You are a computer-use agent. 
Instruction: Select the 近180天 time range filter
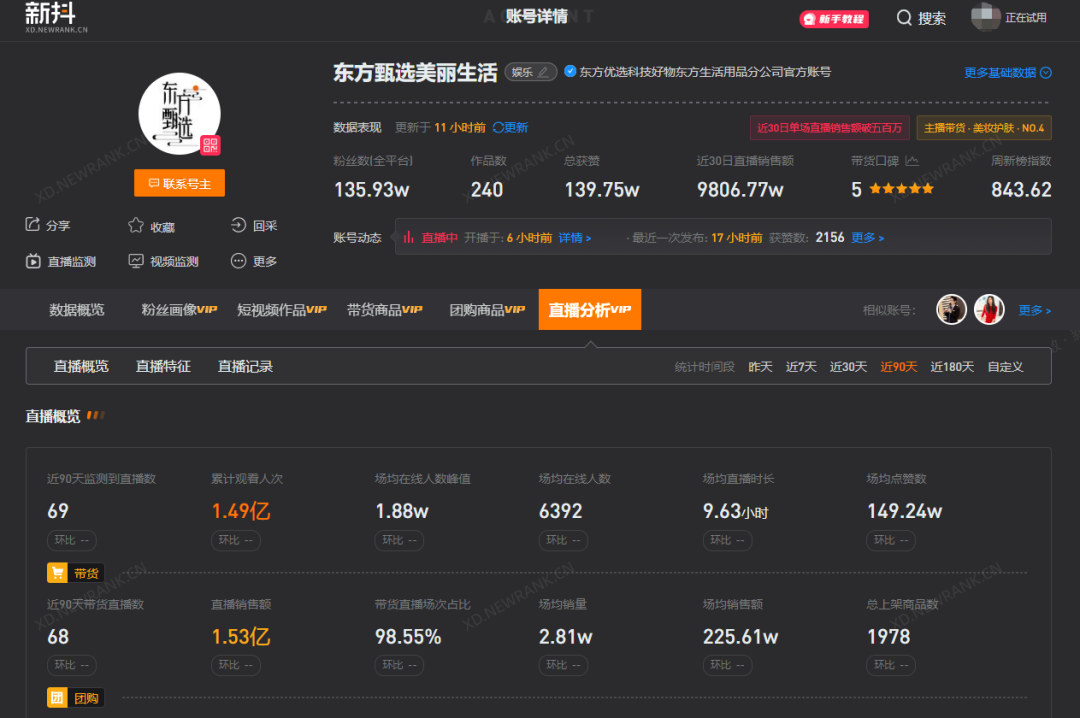[952, 366]
